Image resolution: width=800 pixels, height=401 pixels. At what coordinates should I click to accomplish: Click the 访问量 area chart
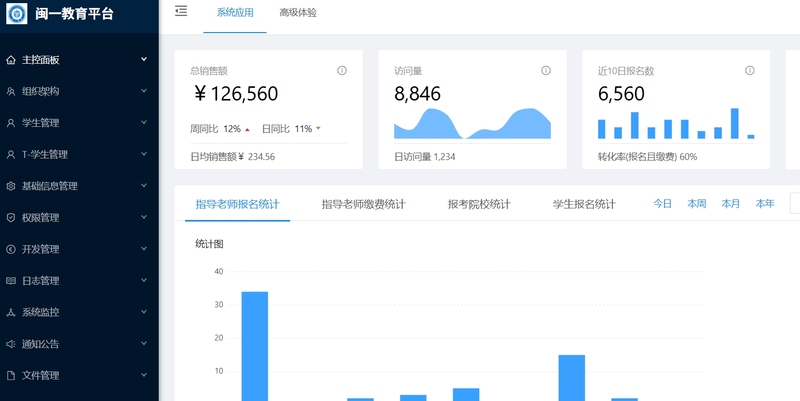click(x=472, y=123)
